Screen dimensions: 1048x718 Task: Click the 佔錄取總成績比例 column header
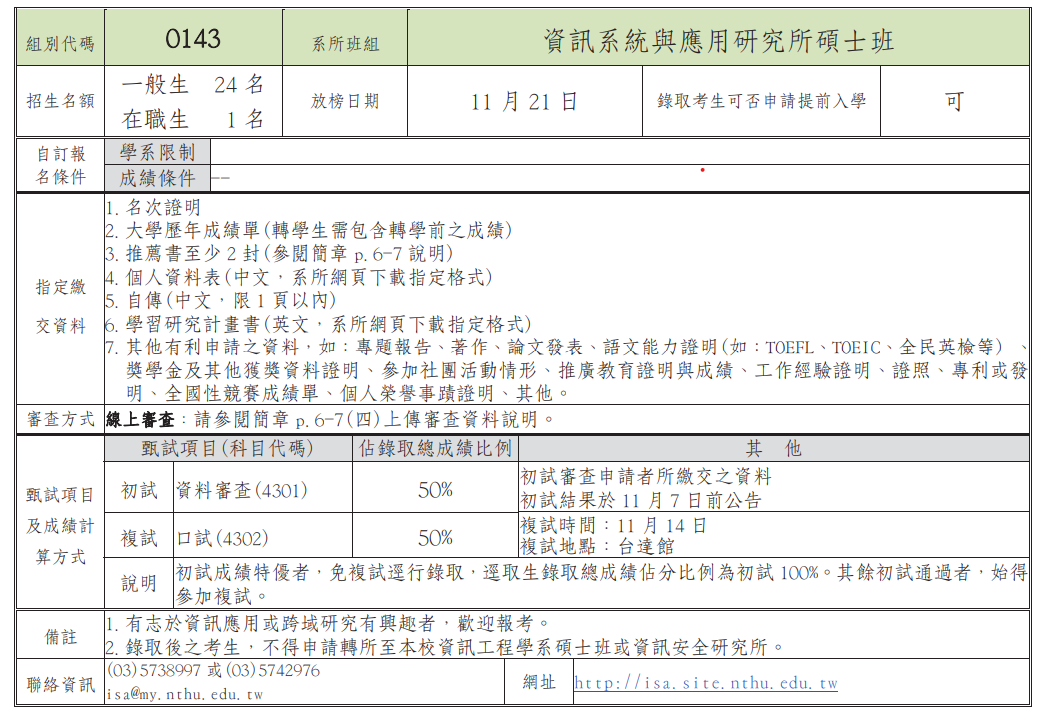pyautogui.click(x=434, y=448)
